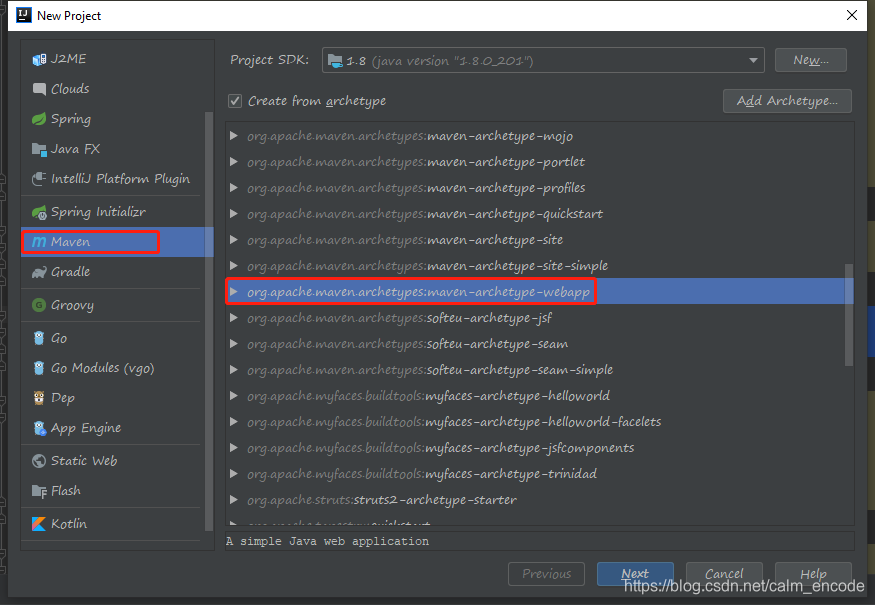875x605 pixels.
Task: Click the Cancel button
Action: pyautogui.click(x=724, y=574)
